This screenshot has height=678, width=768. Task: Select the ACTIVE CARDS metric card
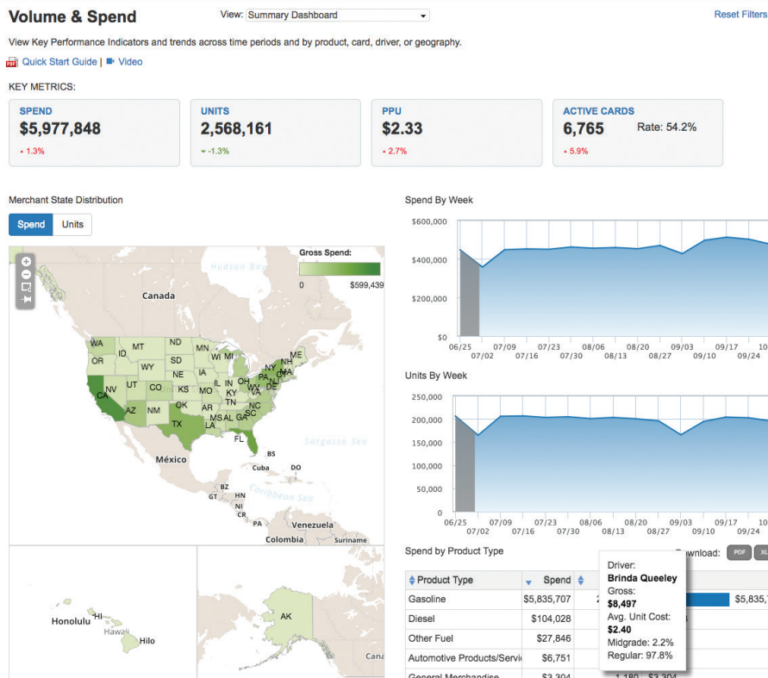click(637, 132)
